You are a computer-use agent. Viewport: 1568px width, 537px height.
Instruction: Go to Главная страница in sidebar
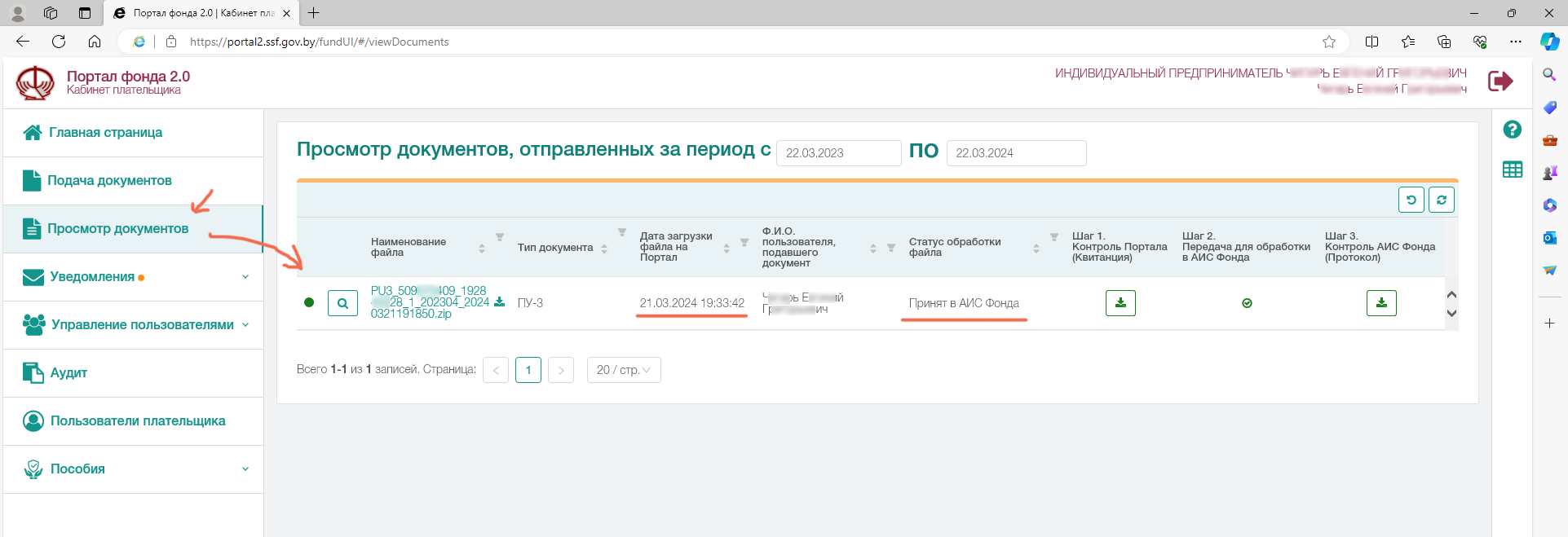[105, 133]
